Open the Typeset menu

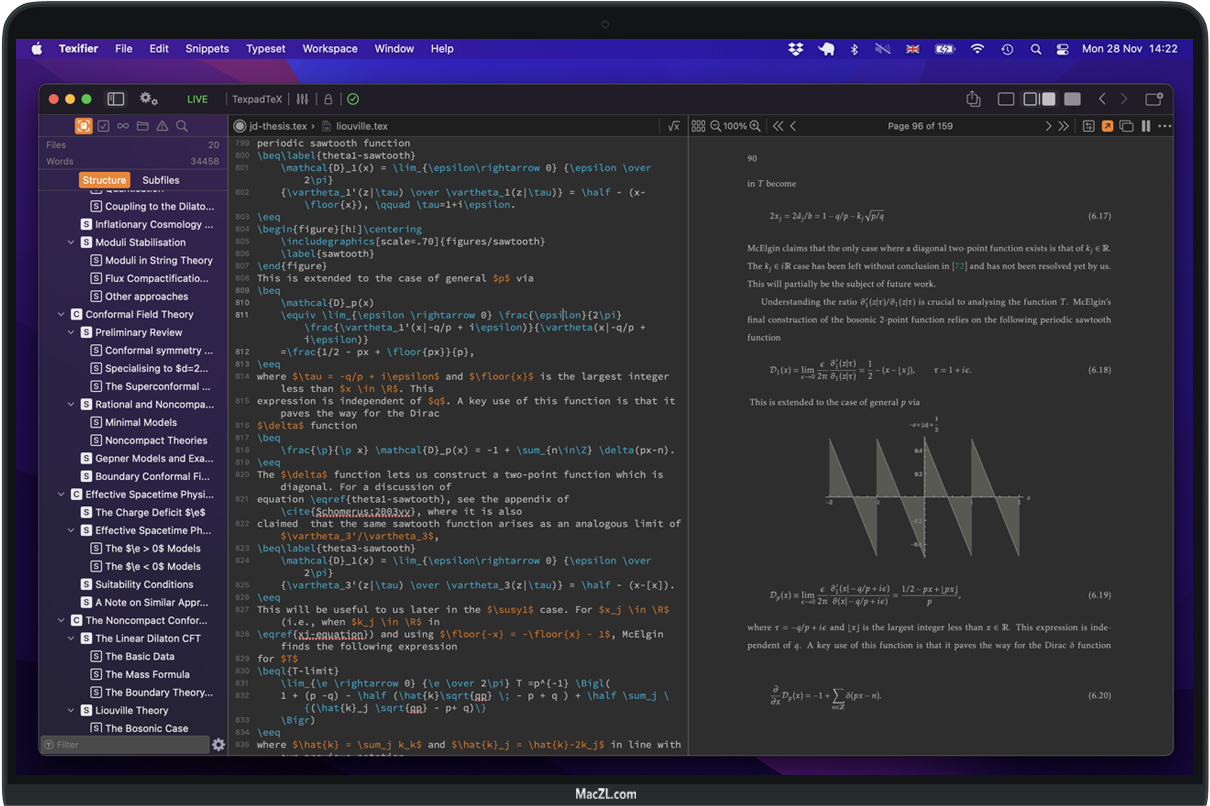pos(266,48)
